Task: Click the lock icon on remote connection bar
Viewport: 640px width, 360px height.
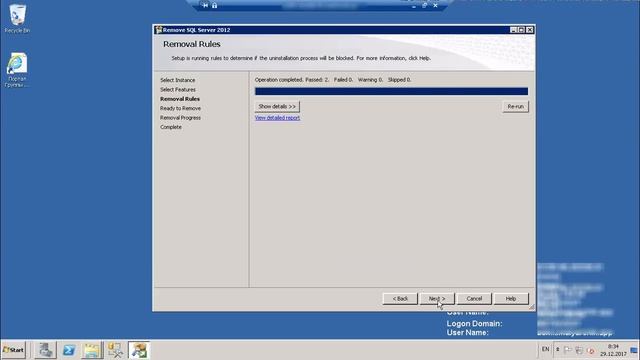Action: tap(214, 5)
